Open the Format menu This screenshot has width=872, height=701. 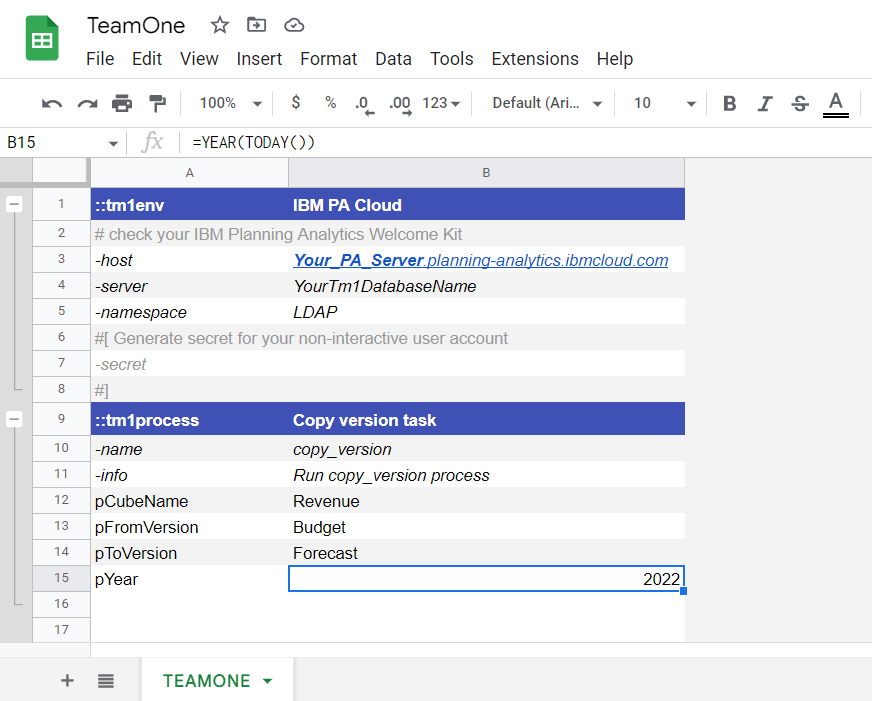329,58
